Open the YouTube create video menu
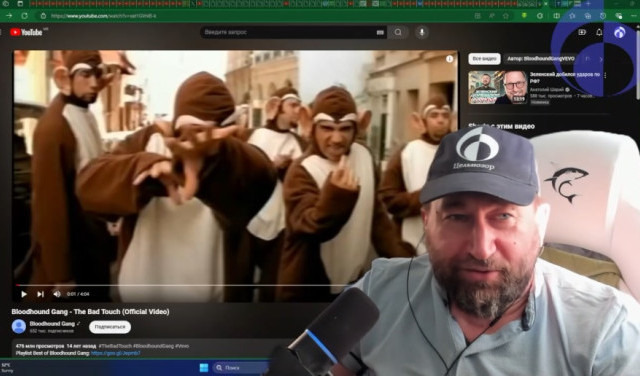 click(x=582, y=32)
